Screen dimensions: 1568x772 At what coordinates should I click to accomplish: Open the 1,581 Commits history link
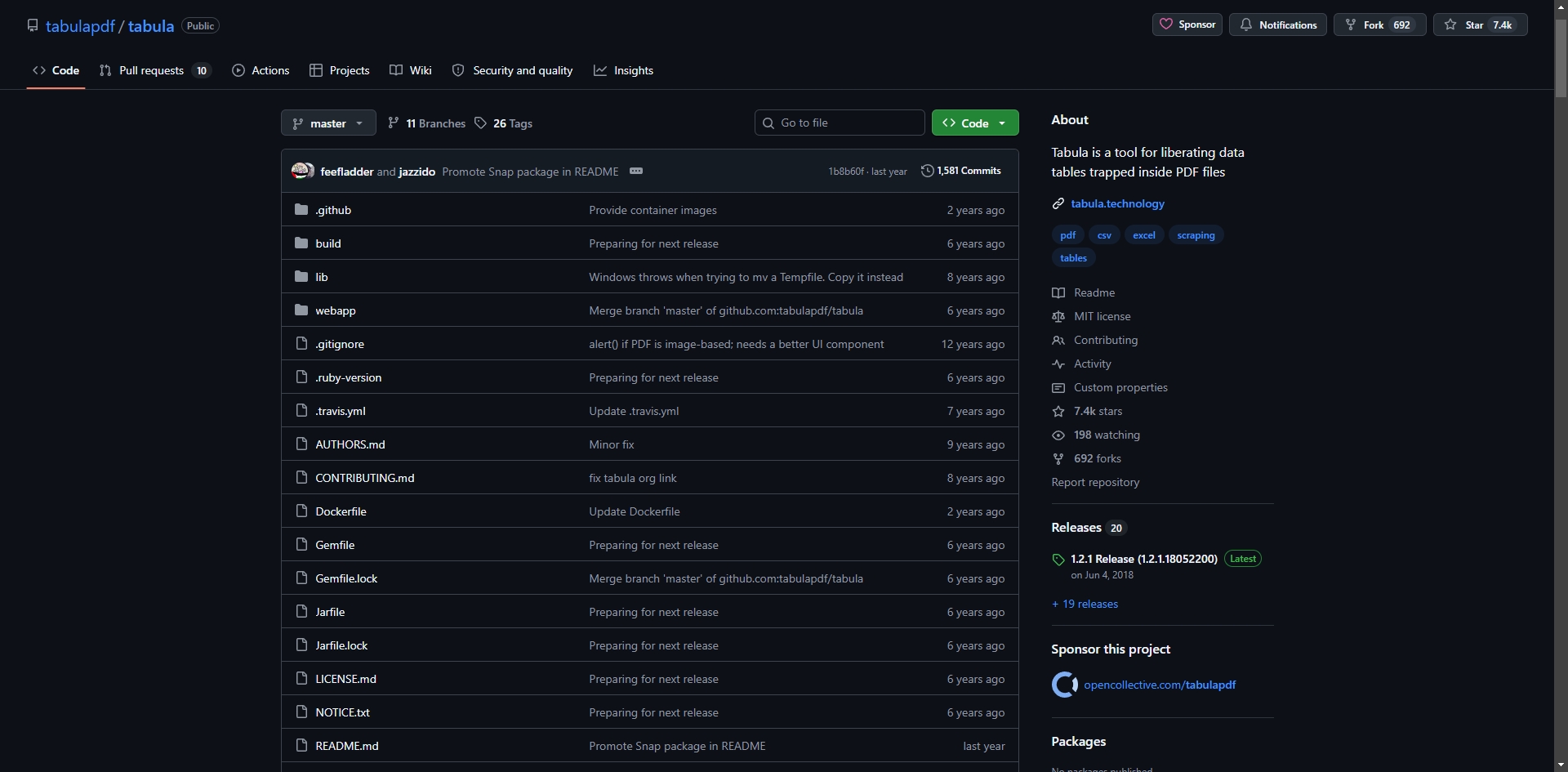[961, 171]
